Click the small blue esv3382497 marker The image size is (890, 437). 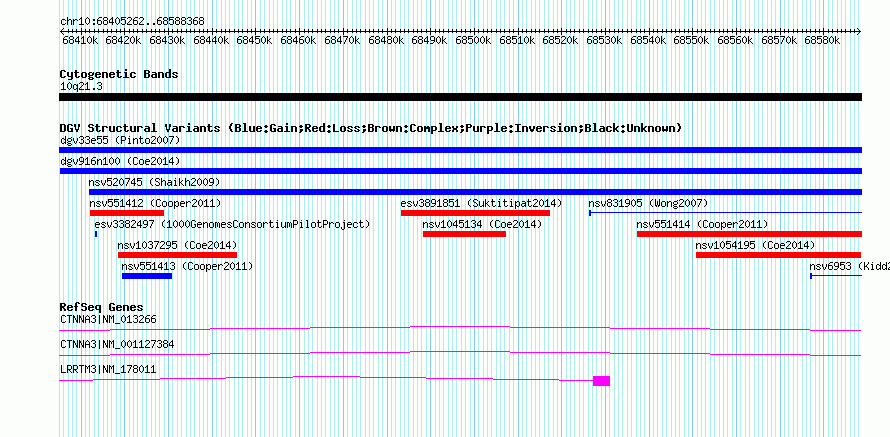[96, 234]
